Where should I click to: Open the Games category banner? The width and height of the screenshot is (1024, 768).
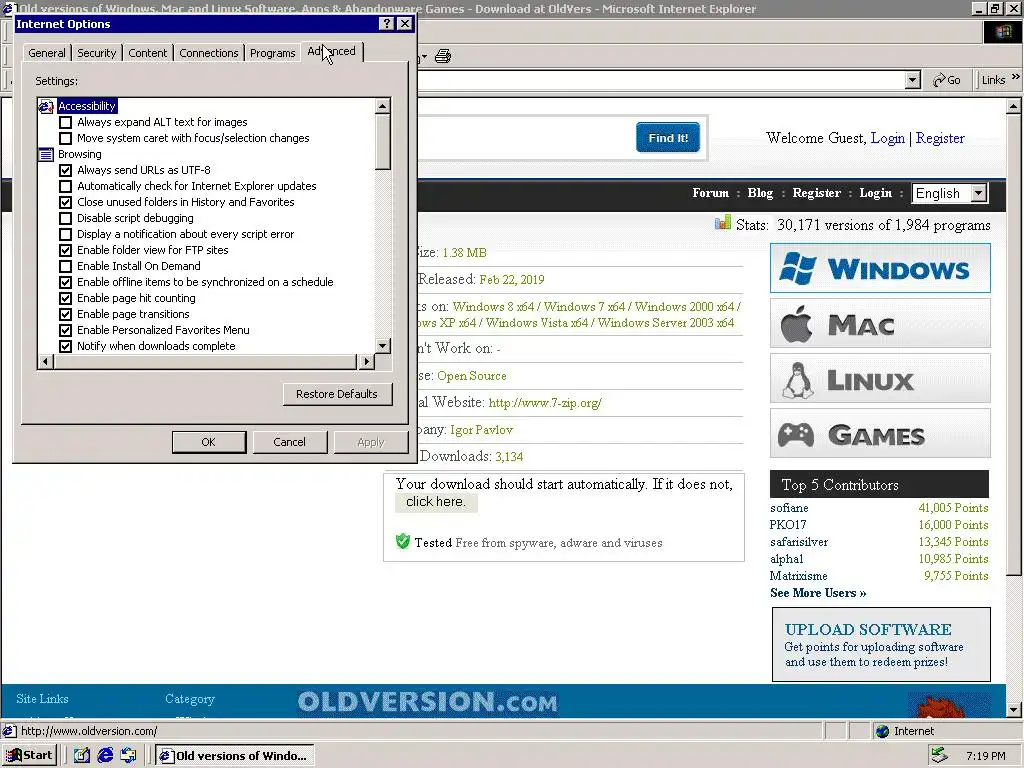(880, 434)
